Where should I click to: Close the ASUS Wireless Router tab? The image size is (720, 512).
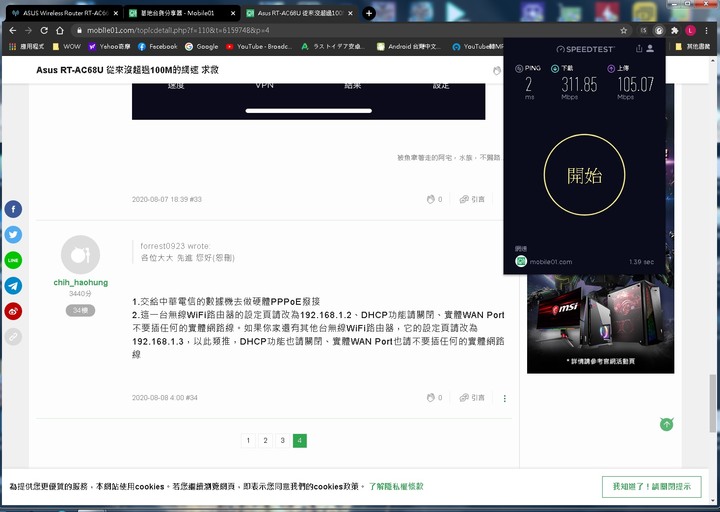point(116,13)
